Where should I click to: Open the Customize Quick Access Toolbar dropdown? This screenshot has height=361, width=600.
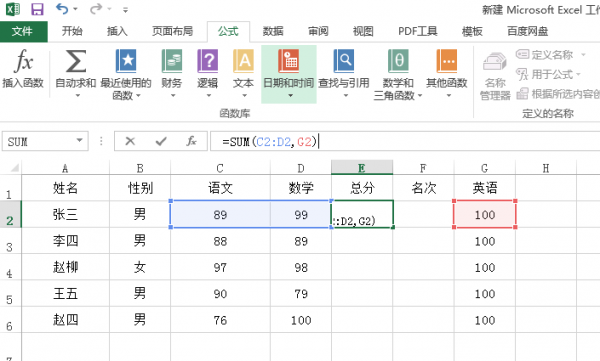point(126,10)
